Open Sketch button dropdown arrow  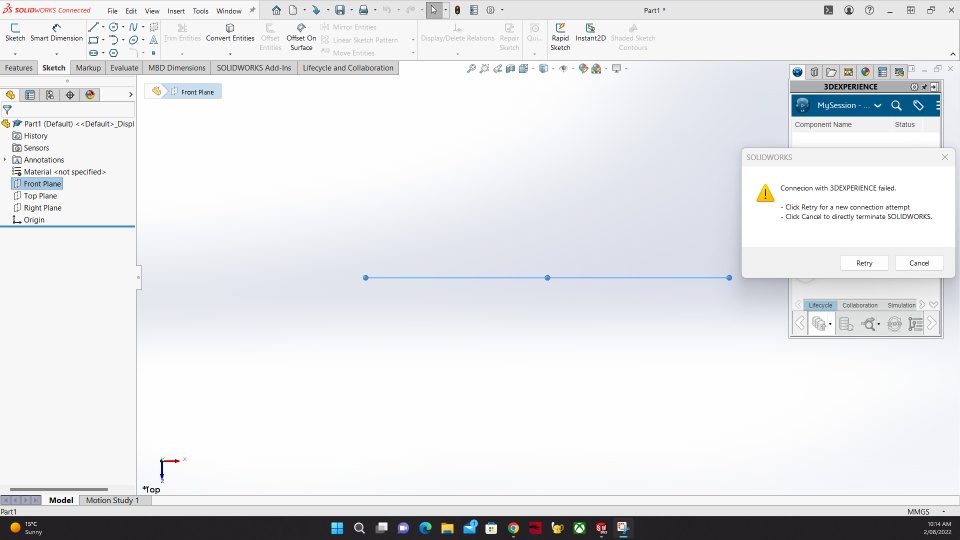click(x=15, y=54)
